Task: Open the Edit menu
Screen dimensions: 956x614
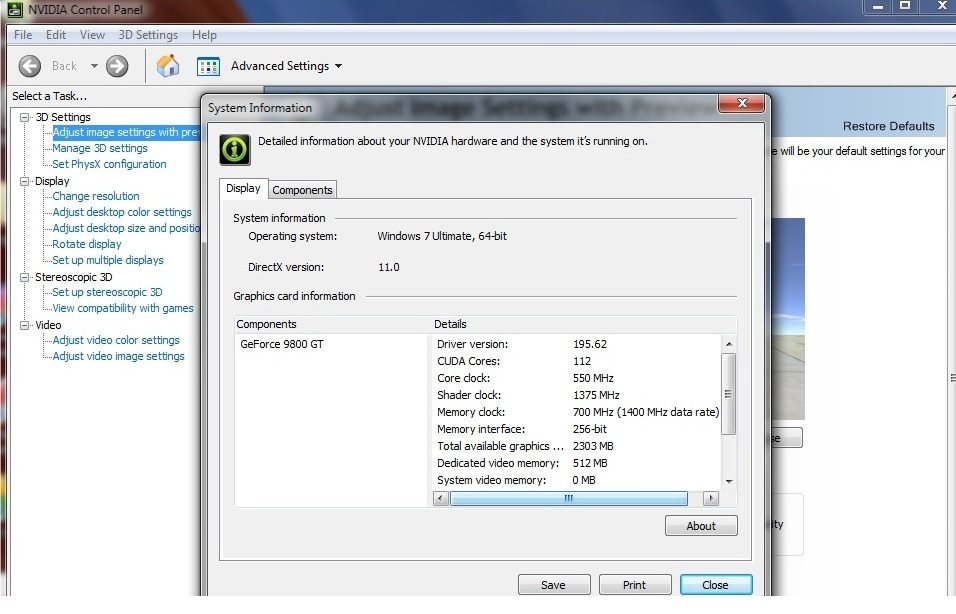Action: tap(55, 35)
